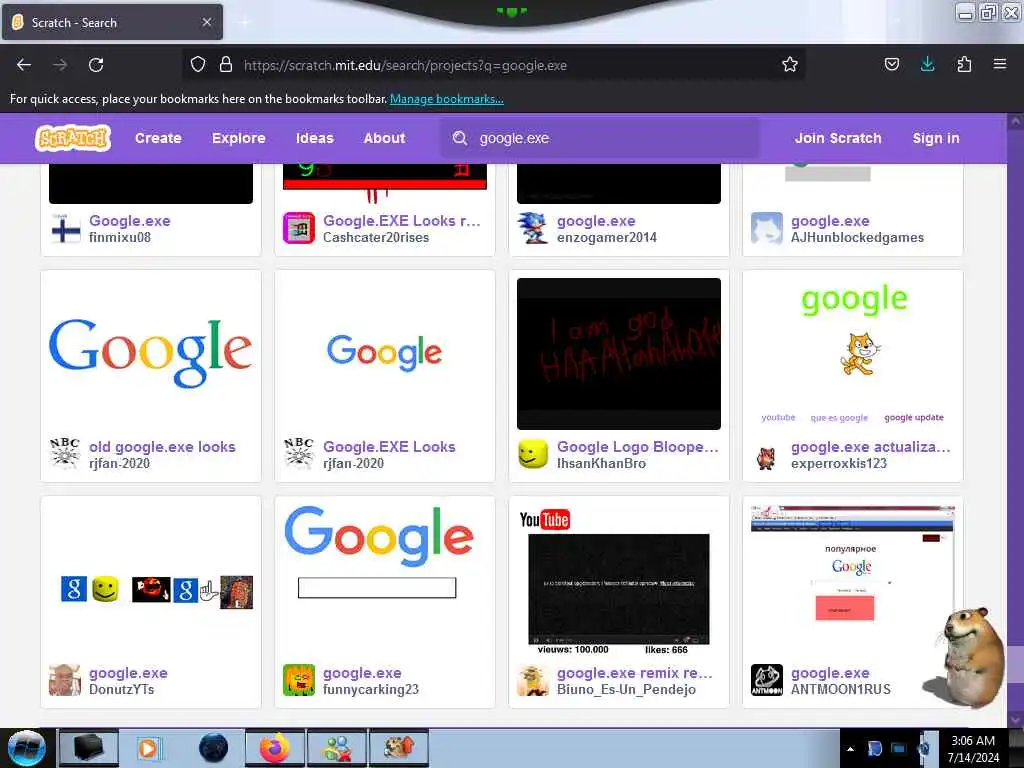Click the Windows Start orb
Viewport: 1024px width, 768px height.
26,748
